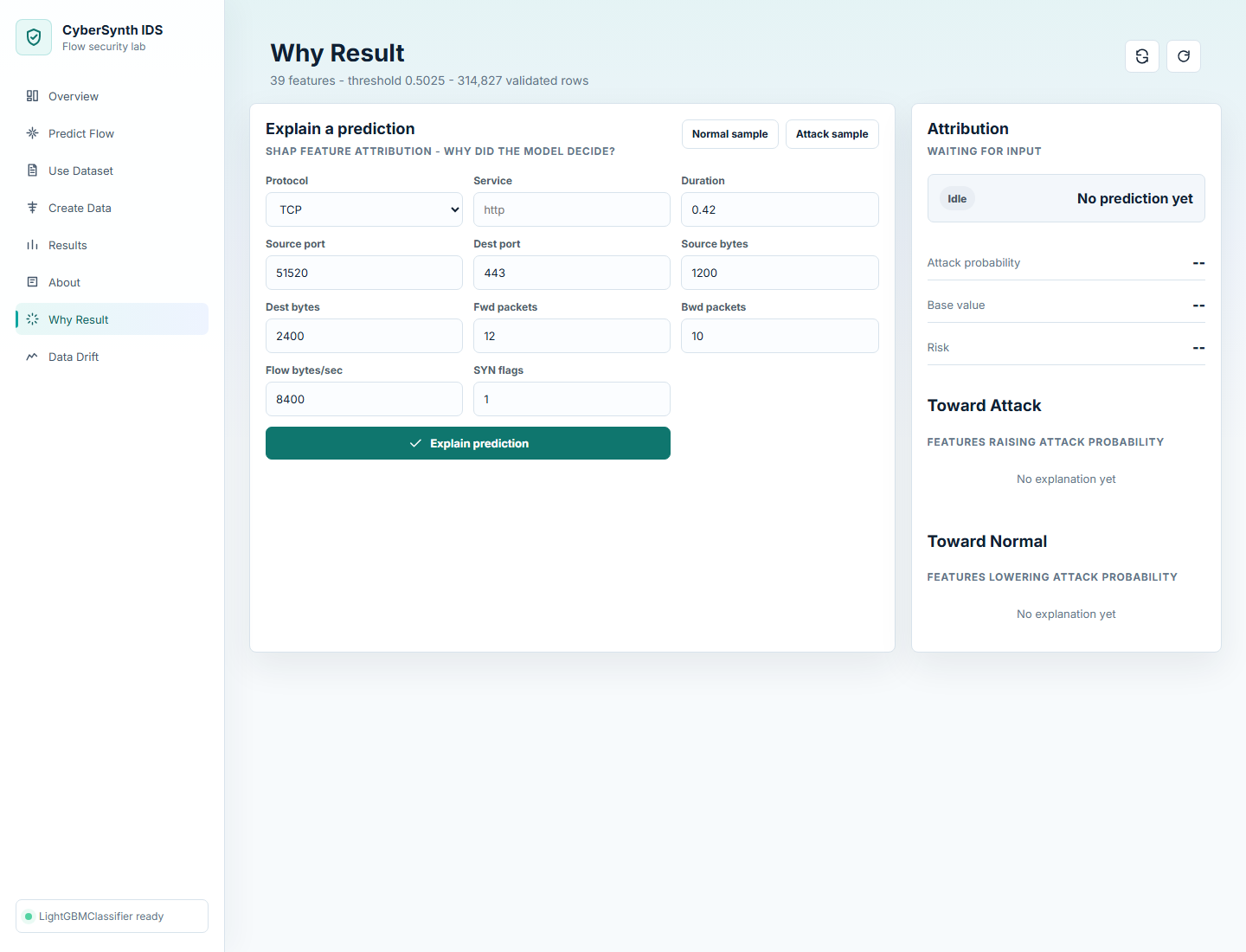Viewport: 1246px width, 952px height.
Task: Click the 'No prediction yet' text
Action: (1134, 199)
